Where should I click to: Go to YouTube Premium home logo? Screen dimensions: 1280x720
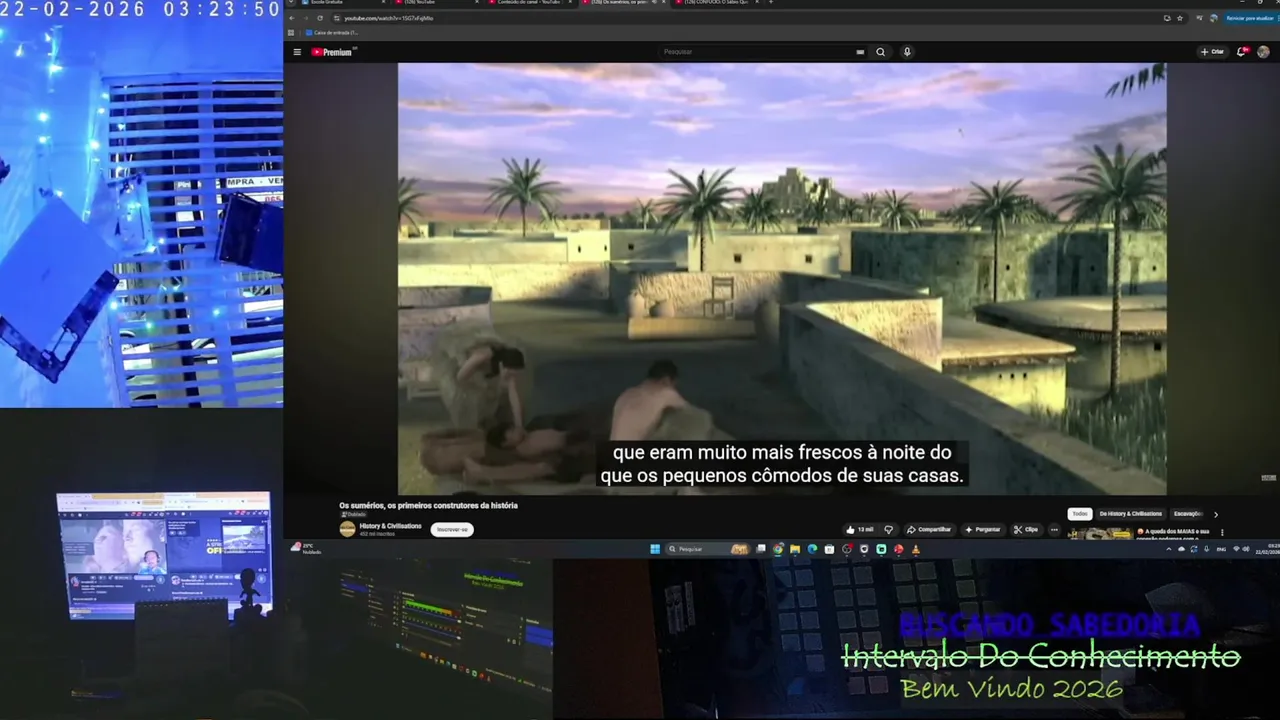tap(332, 52)
